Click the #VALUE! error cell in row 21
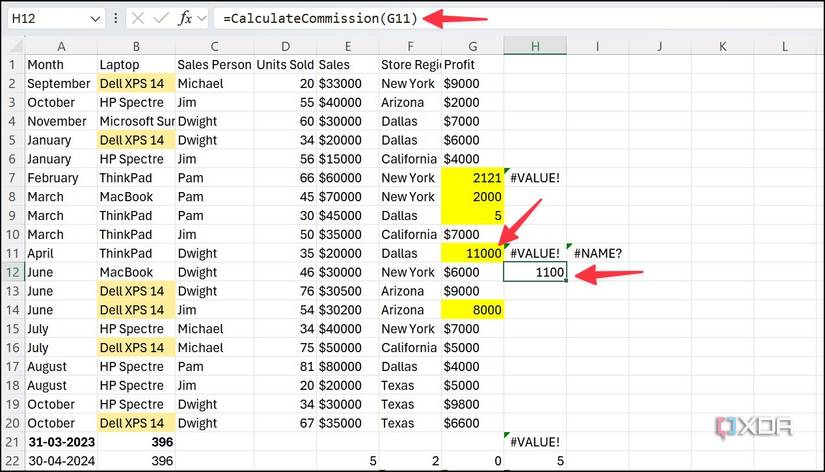Viewport: 825px width, 472px height. (x=535, y=442)
